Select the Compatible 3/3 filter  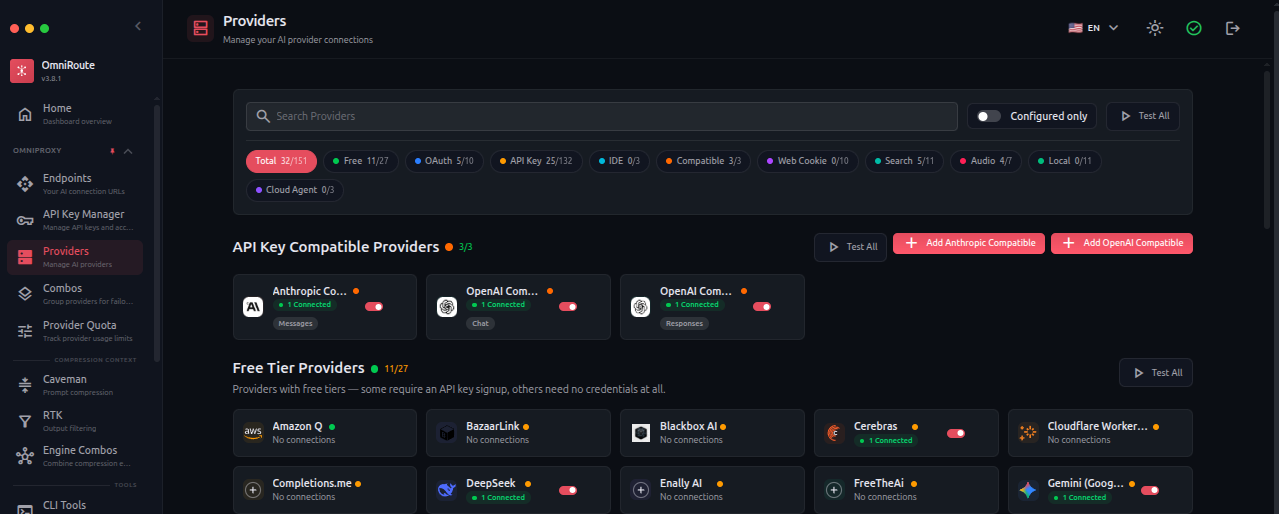(x=702, y=161)
